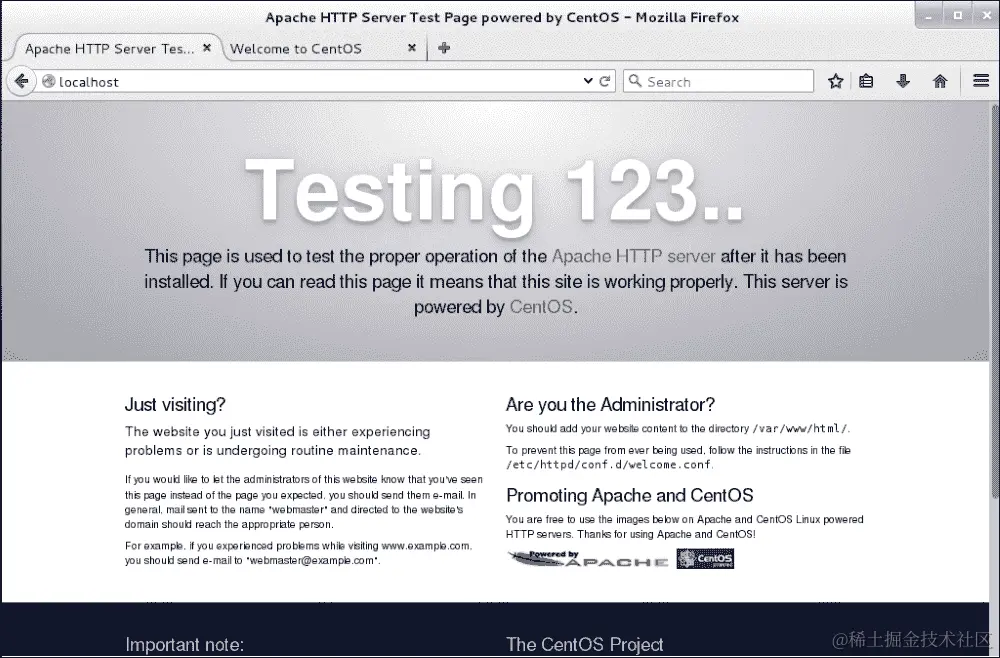The image size is (1000, 658).
Task: Click the globe site identity icon
Action: pos(48,82)
